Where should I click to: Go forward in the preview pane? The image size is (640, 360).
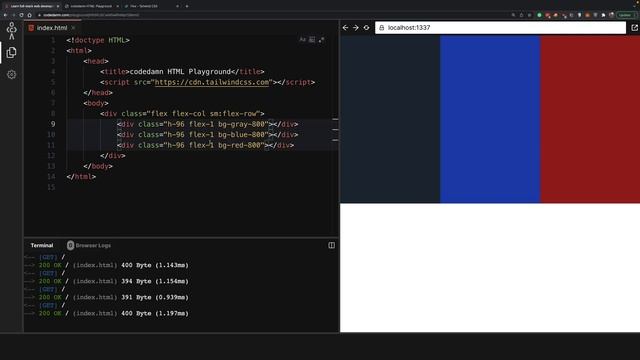point(356,28)
